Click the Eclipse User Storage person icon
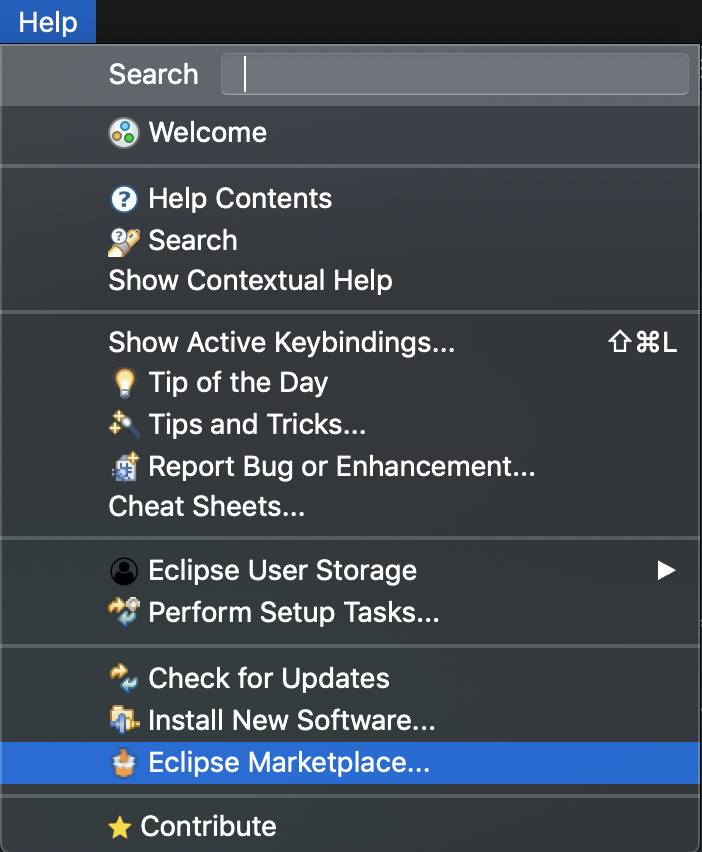 pyautogui.click(x=123, y=571)
